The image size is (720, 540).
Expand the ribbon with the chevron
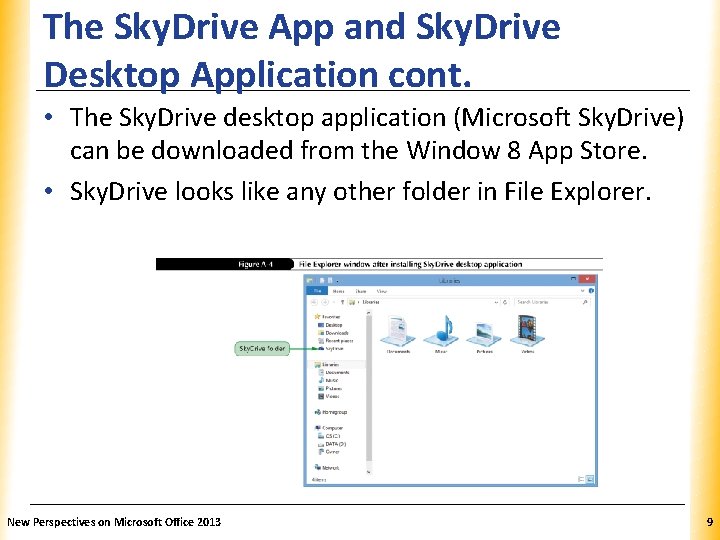click(x=582, y=291)
